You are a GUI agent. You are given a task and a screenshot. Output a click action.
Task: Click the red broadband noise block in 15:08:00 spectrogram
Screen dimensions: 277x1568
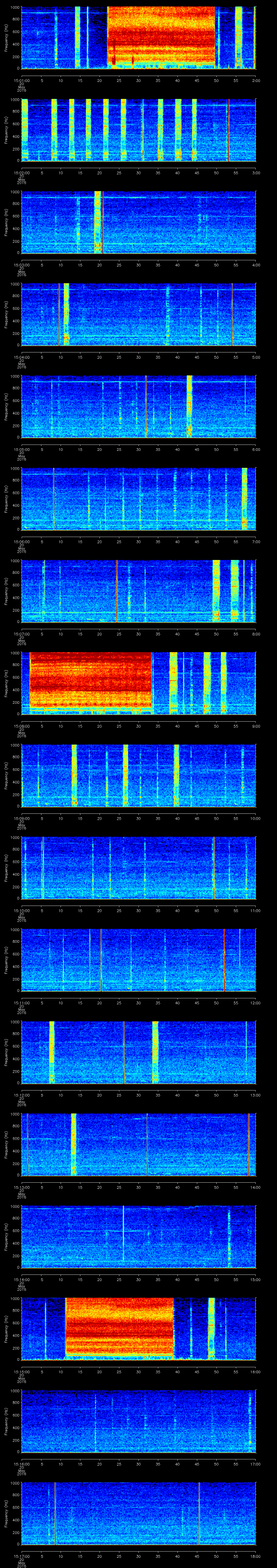coord(90,680)
